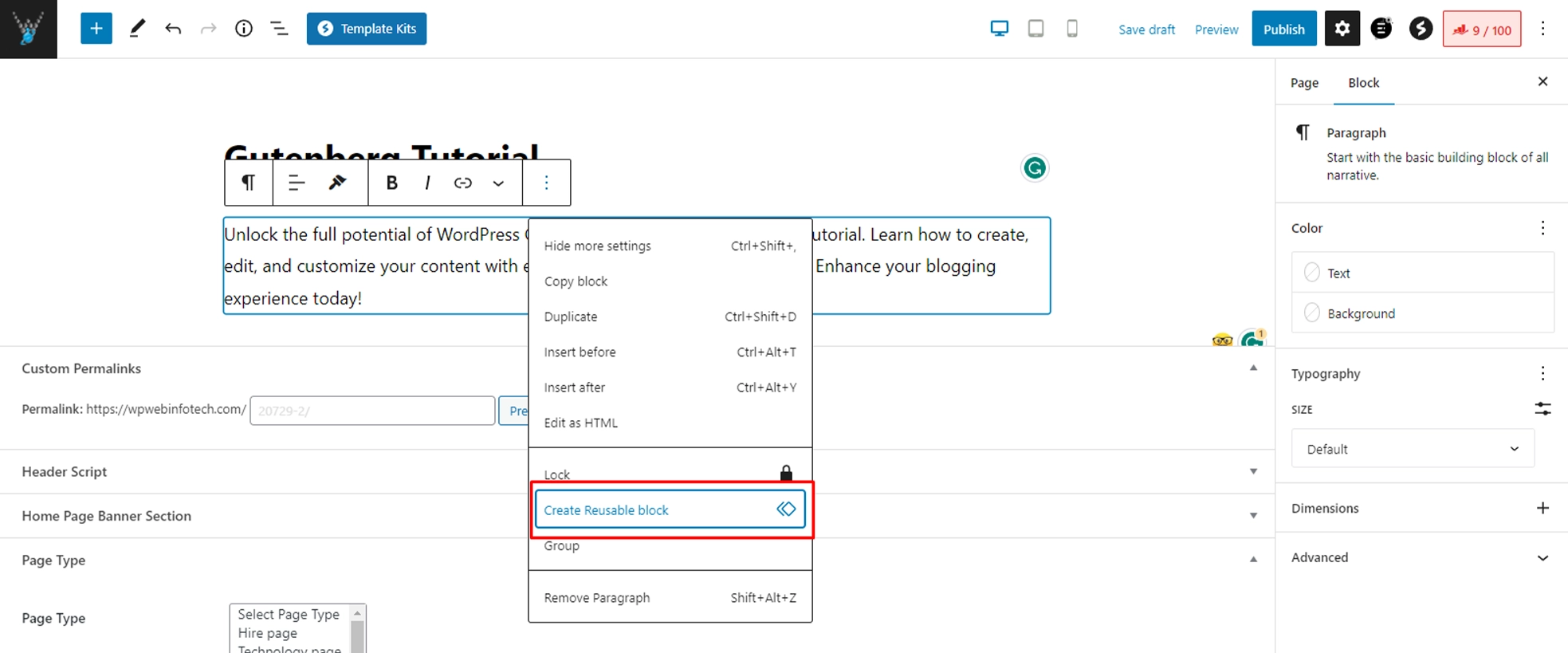Redo the last undone change
The image size is (1568, 653).
(x=208, y=29)
